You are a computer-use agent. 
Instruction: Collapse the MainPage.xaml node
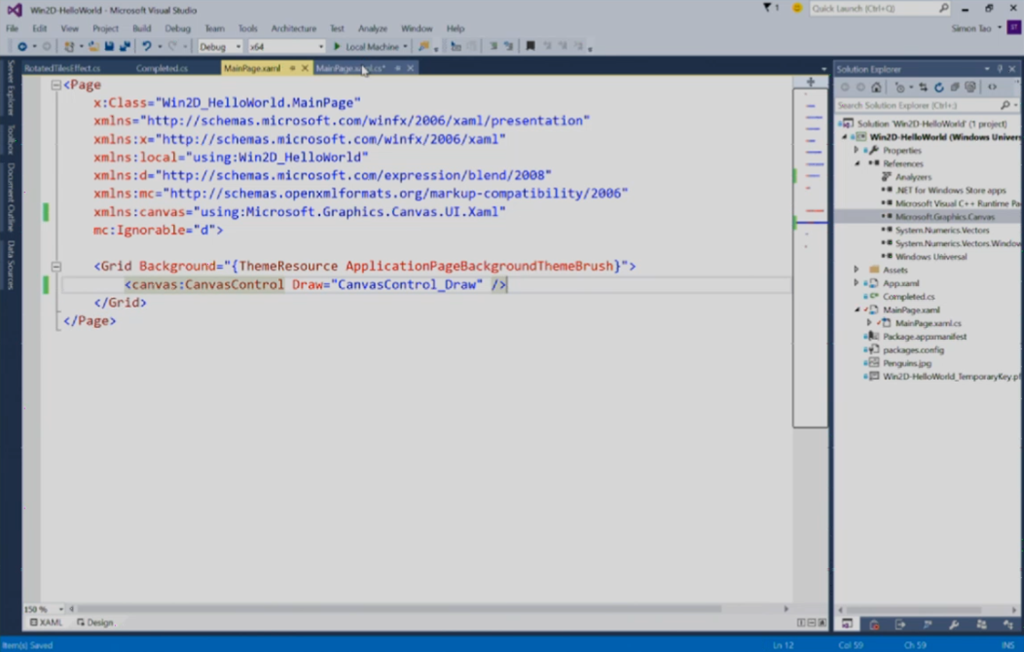[x=857, y=310]
